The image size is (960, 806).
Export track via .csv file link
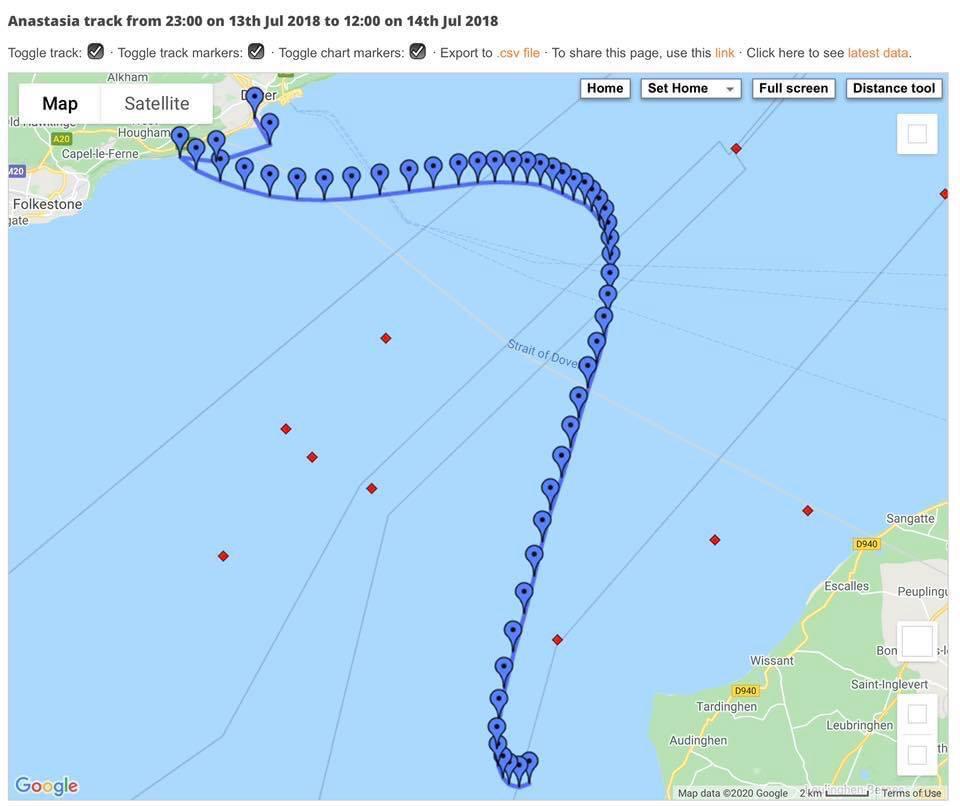518,53
